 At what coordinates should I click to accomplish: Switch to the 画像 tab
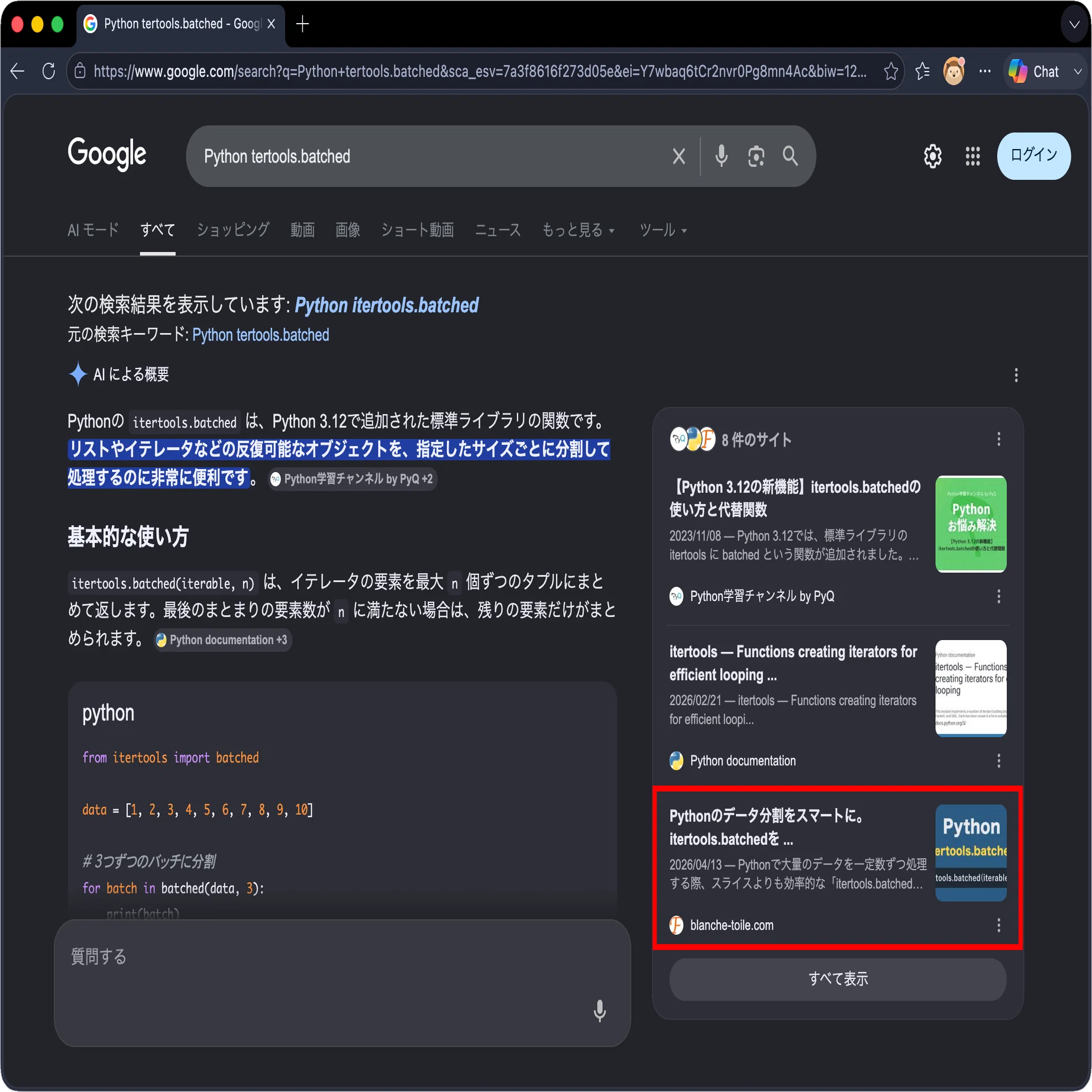348,230
